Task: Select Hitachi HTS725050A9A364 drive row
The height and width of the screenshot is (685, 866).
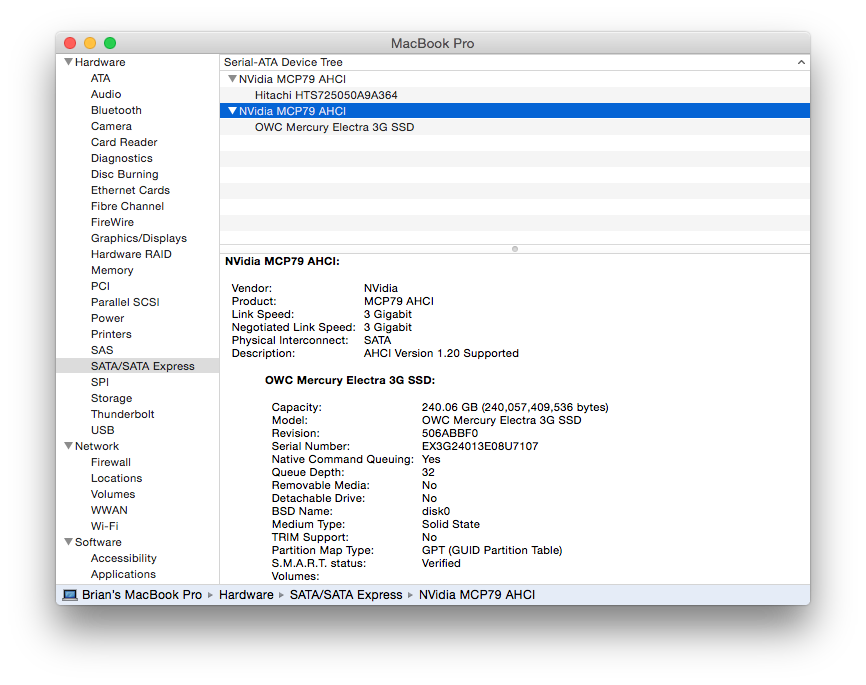Action: point(515,95)
